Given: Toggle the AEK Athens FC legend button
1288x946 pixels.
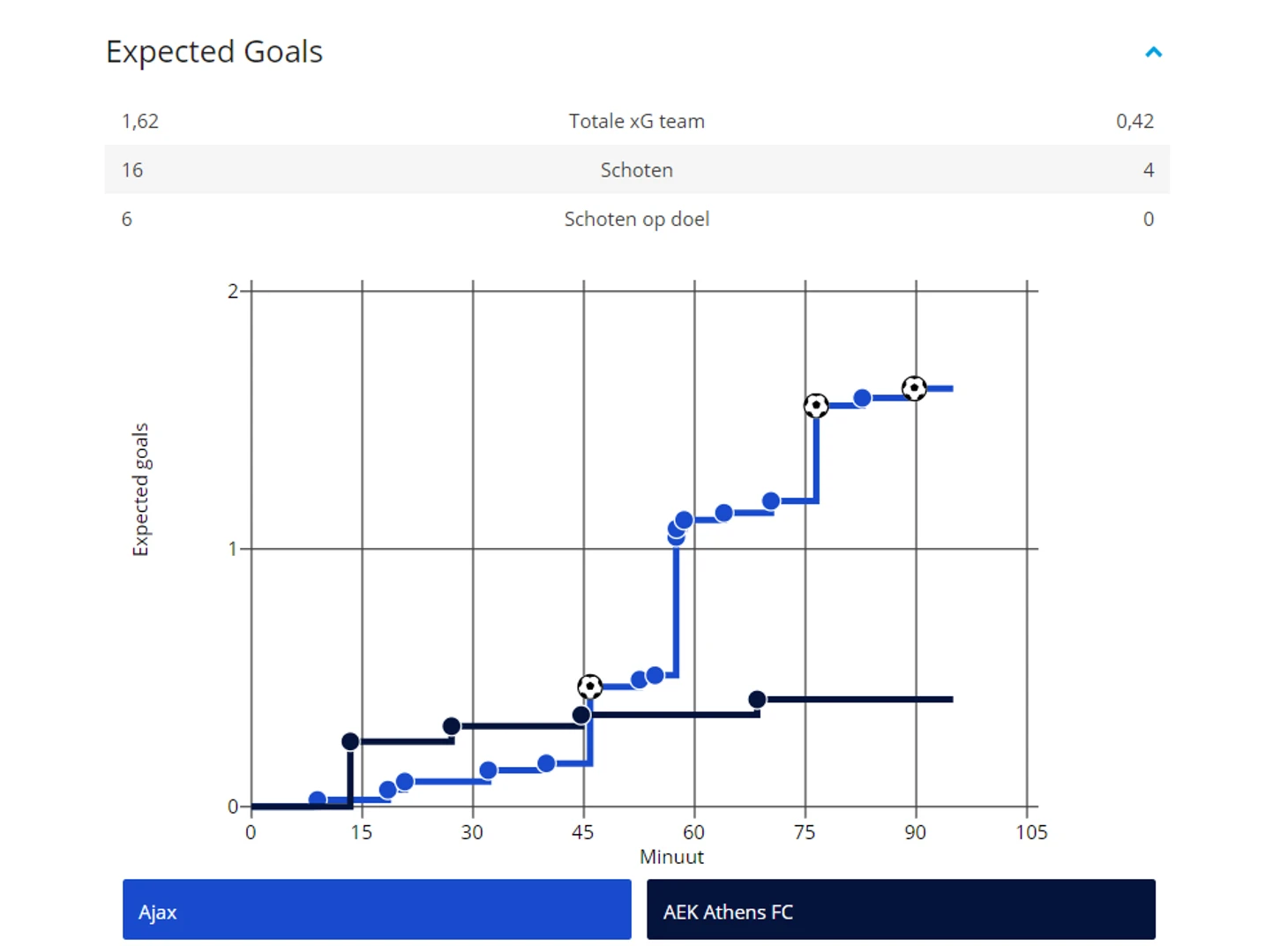Looking at the screenshot, I should click(x=901, y=910).
